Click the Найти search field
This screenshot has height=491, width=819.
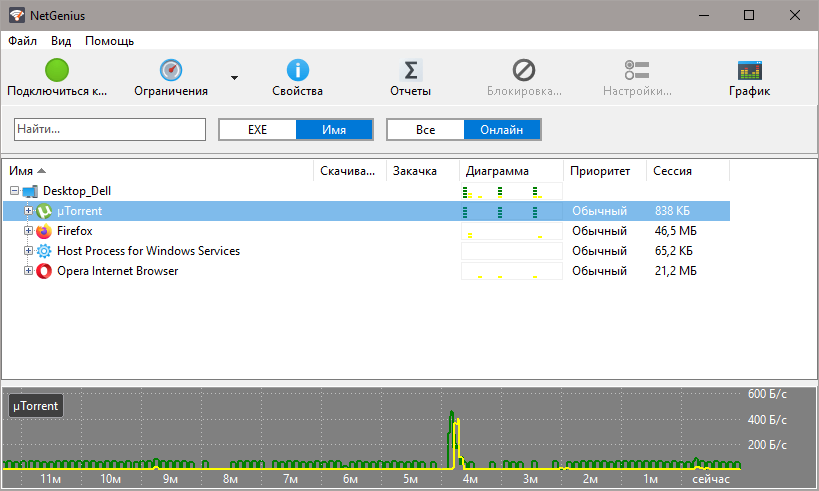(x=109, y=130)
